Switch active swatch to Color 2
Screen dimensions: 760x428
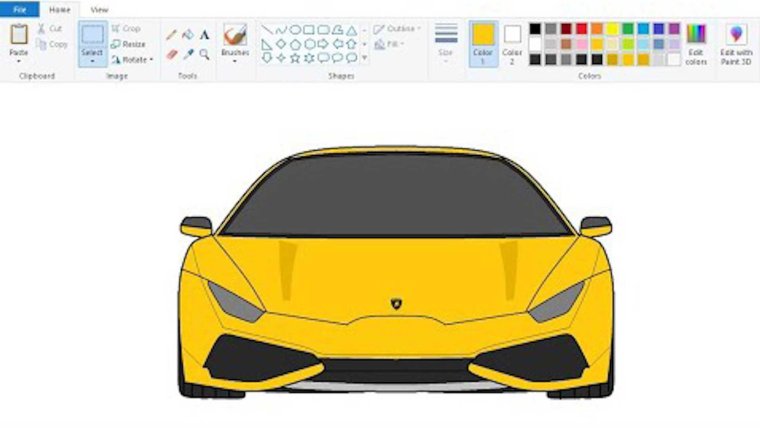tap(512, 43)
